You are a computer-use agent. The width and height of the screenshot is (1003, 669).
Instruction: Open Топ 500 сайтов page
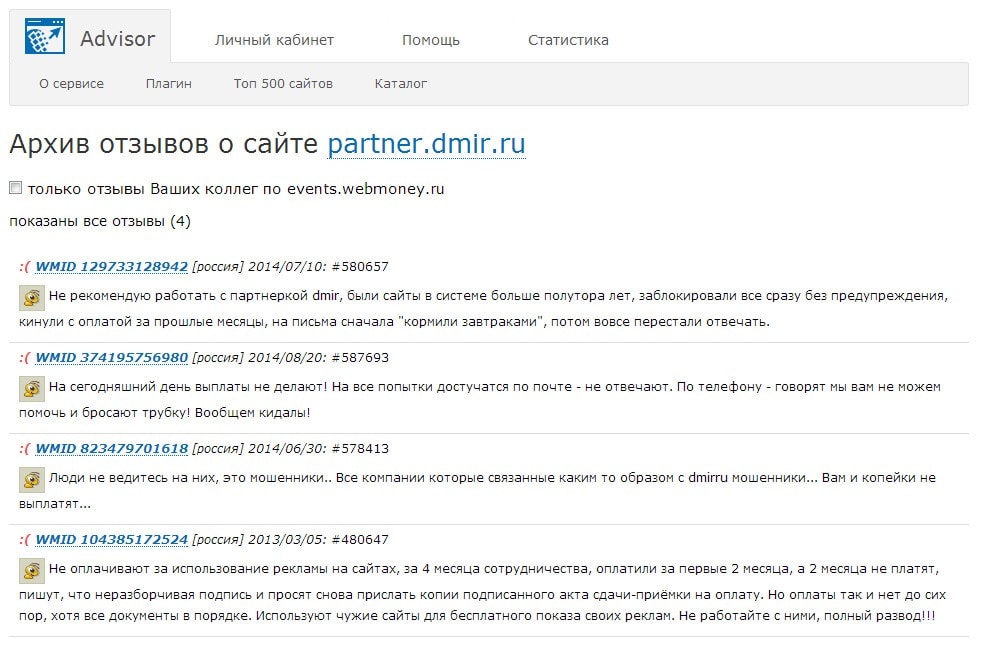pos(283,84)
